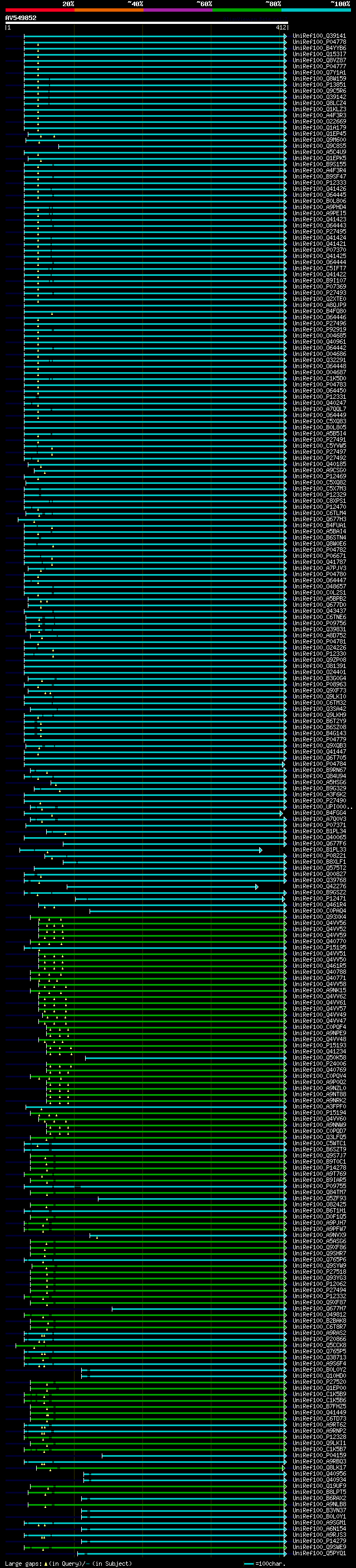Open hit UniRef100_Q8LCZ4
This screenshot has width=356, height=1568.
click(x=319, y=103)
